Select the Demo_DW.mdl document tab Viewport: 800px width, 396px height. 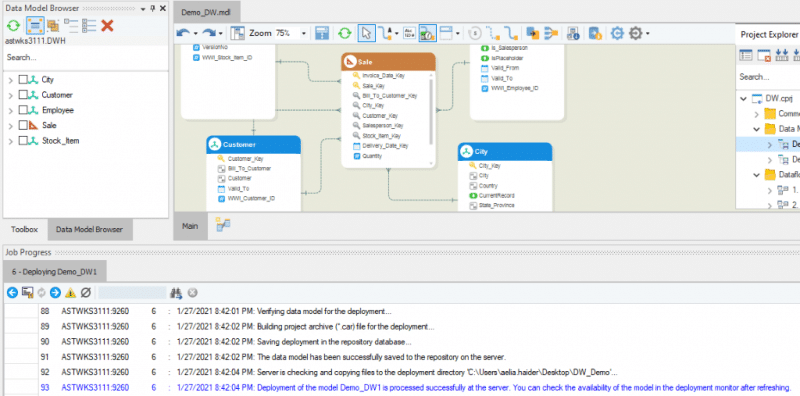click(x=206, y=12)
